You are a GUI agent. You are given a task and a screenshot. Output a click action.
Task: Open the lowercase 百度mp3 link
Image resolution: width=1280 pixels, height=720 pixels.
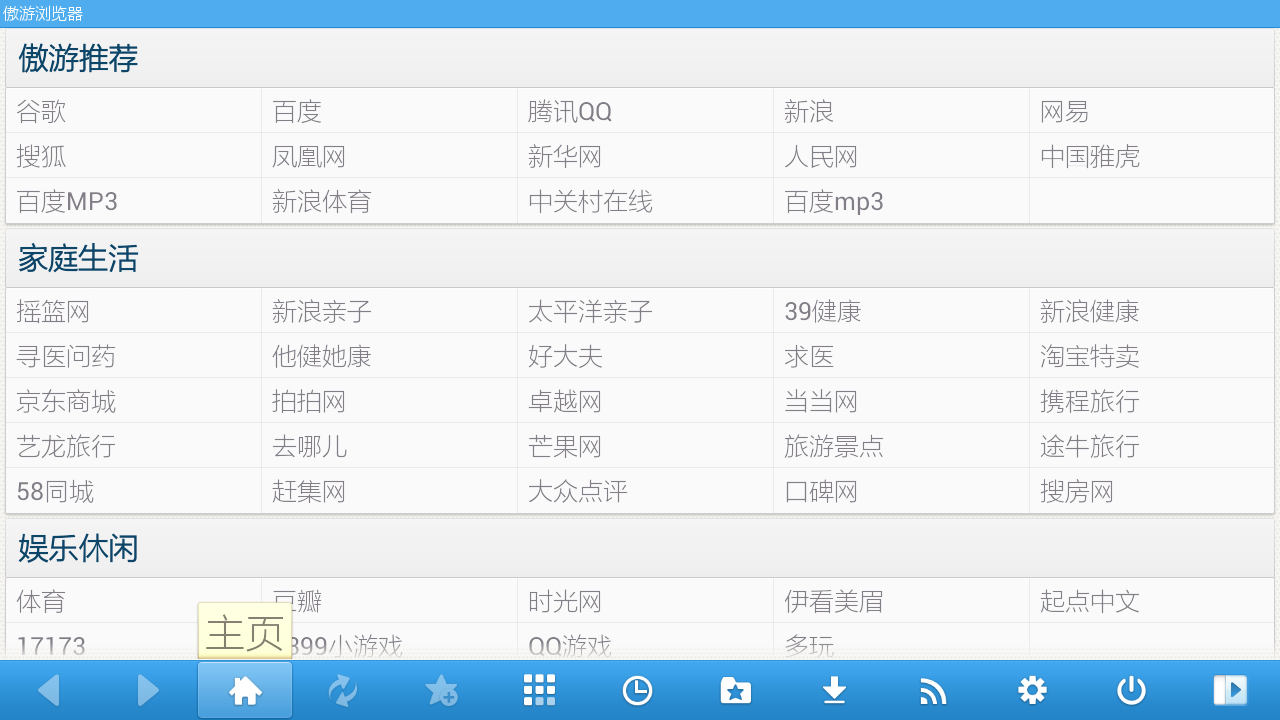tap(834, 201)
